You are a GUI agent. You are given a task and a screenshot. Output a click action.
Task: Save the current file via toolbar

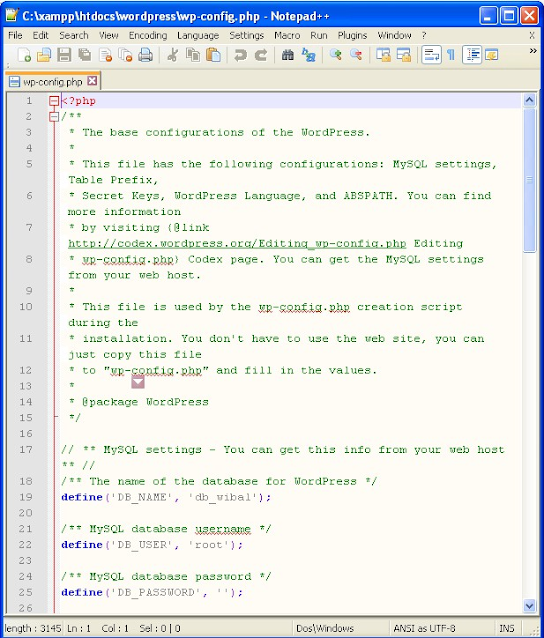[x=64, y=55]
